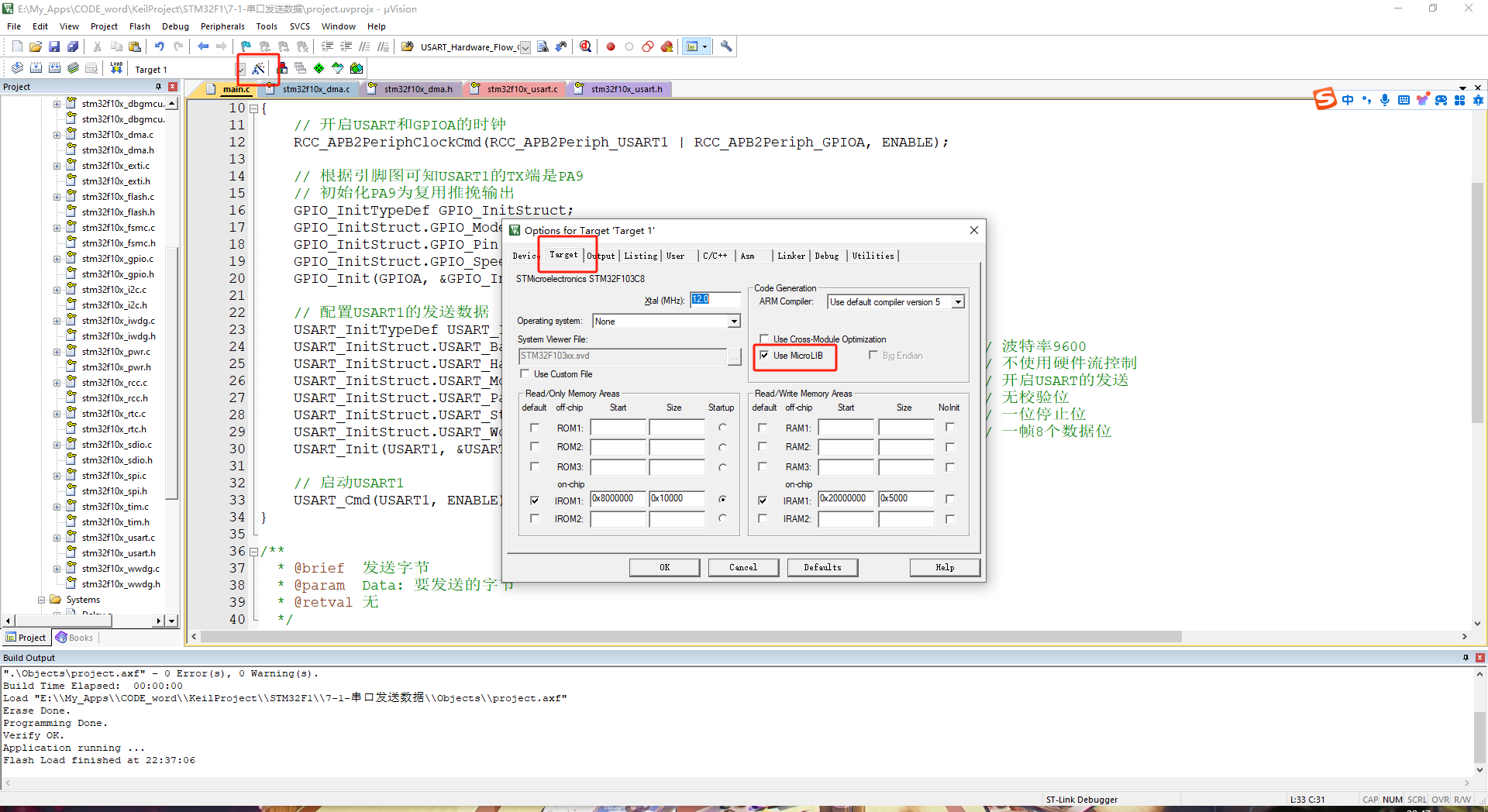Click the IROM1 Start address field
The width and height of the screenshot is (1488, 812).
tap(618, 499)
